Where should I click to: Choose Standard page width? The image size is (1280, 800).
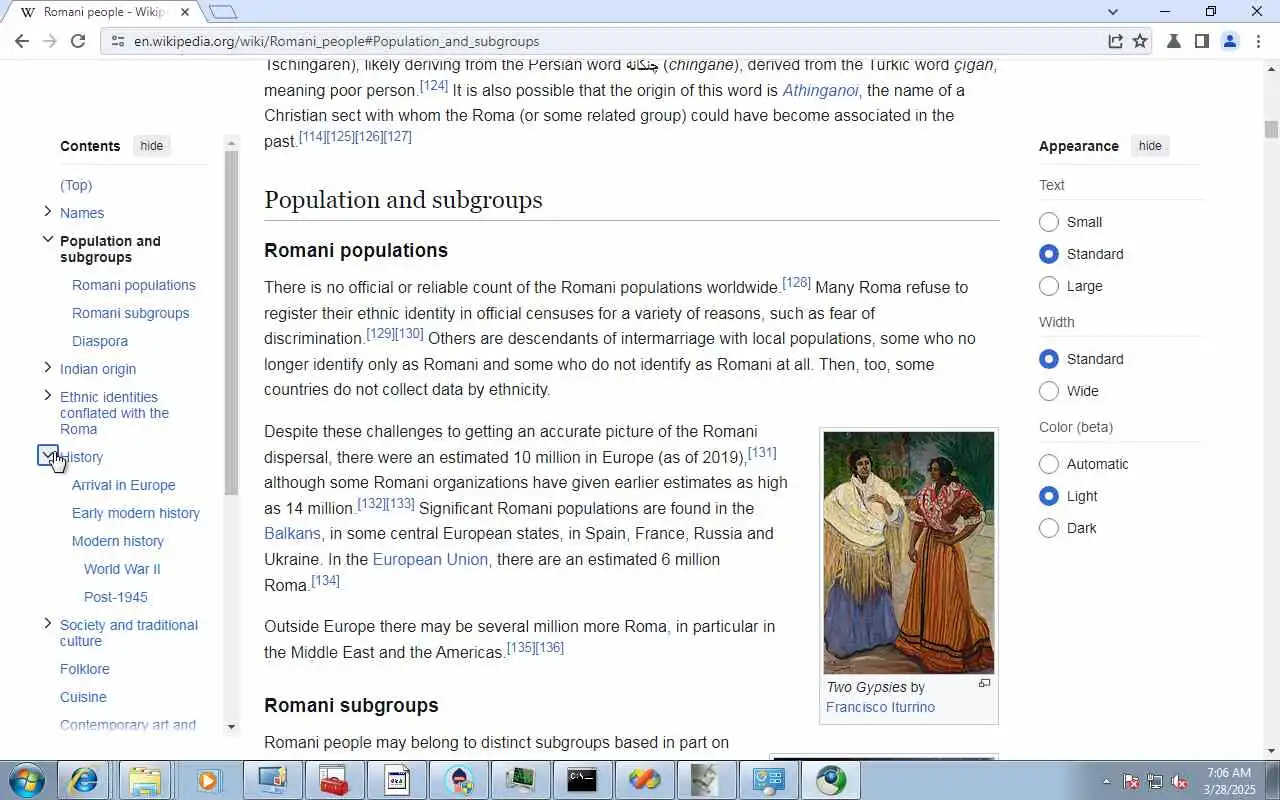1049,359
